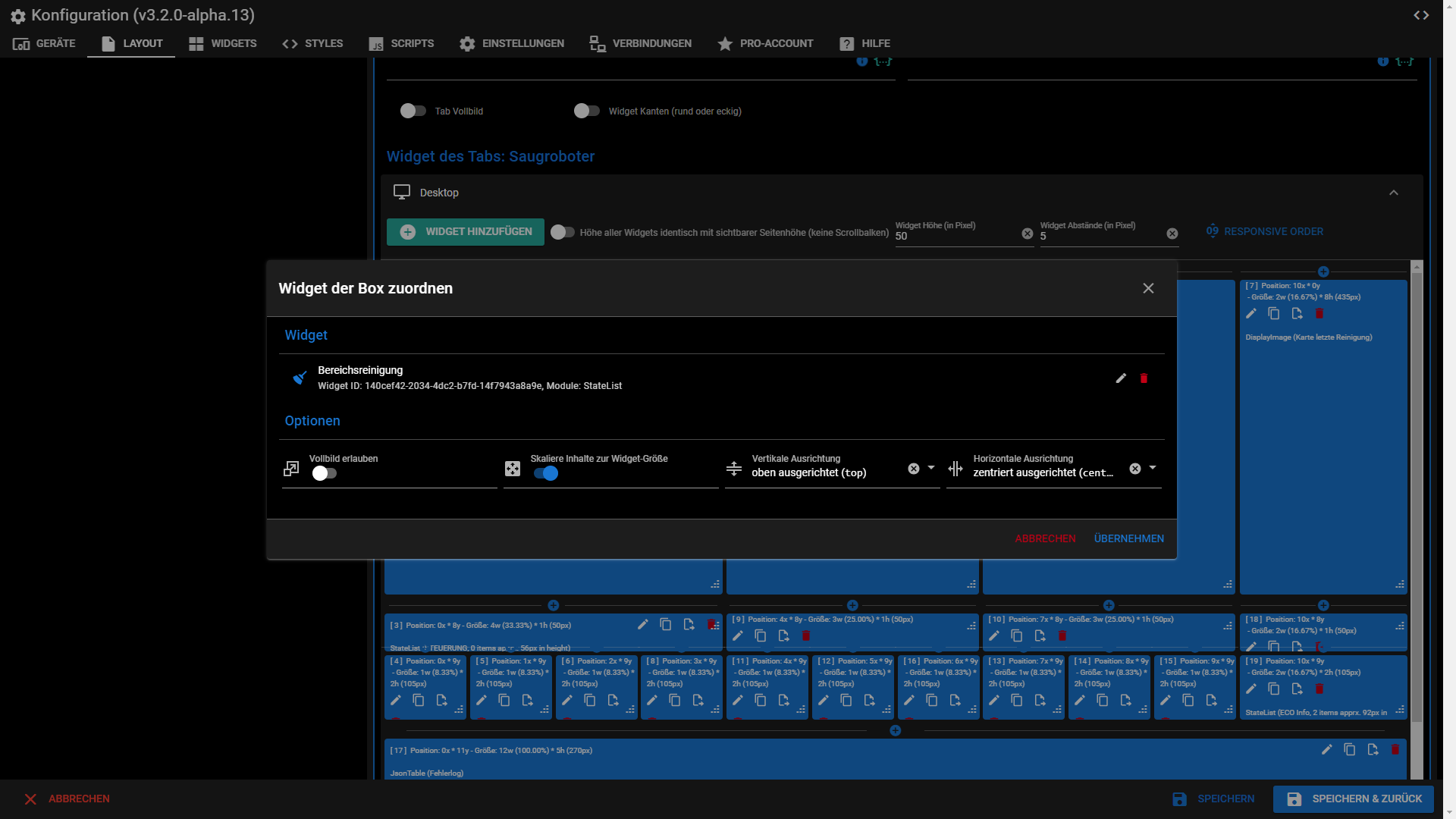The width and height of the screenshot is (1456, 819).
Task: Click the copy-to-tab icon of box [7]
Action: pos(1297,314)
